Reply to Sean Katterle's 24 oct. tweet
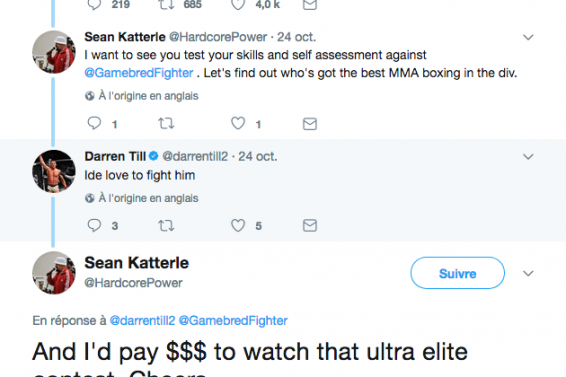This screenshot has height=377, width=566. 94,124
